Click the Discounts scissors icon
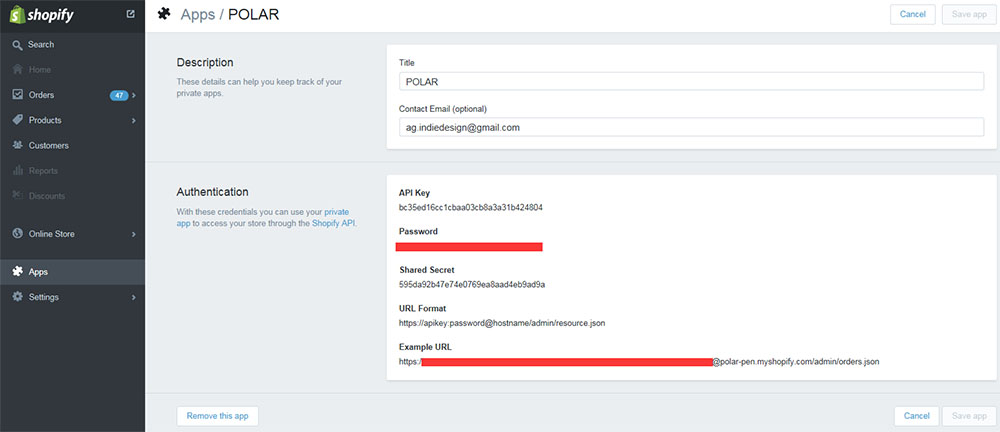This screenshot has width=1000, height=432. click(x=17, y=196)
